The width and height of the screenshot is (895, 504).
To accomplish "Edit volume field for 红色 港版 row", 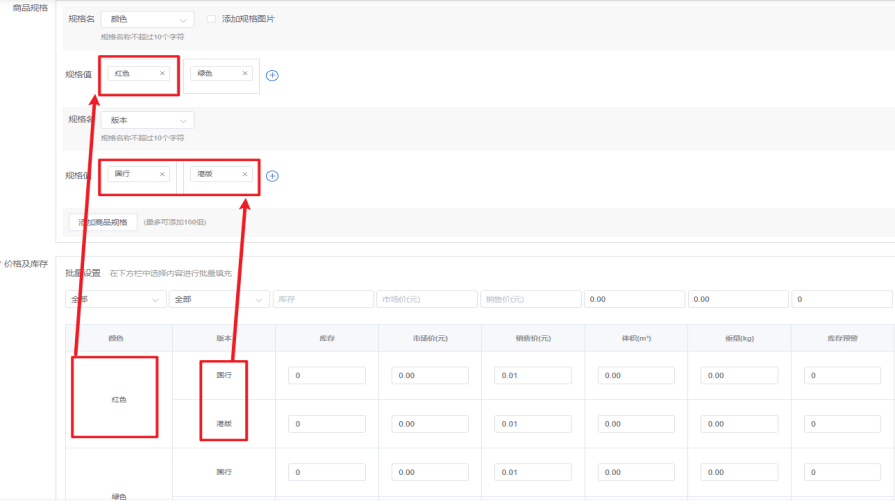I will click(x=636, y=424).
